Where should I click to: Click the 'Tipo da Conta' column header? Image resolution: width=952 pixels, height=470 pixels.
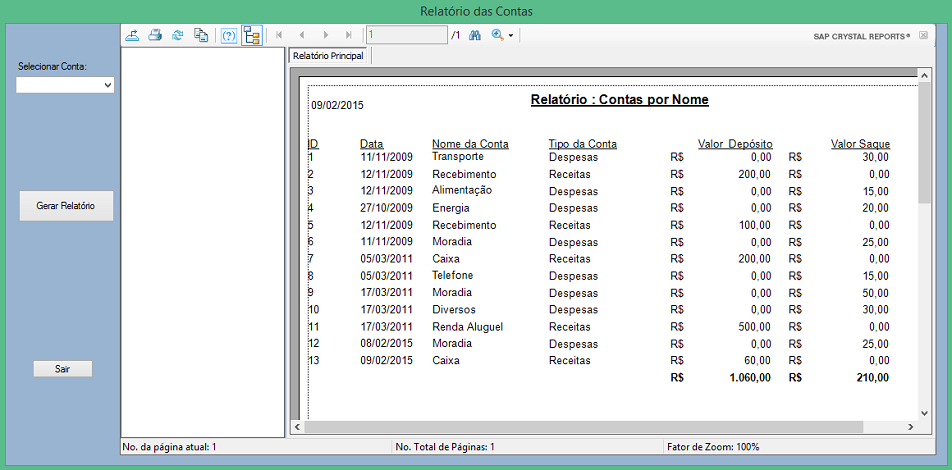click(x=583, y=144)
